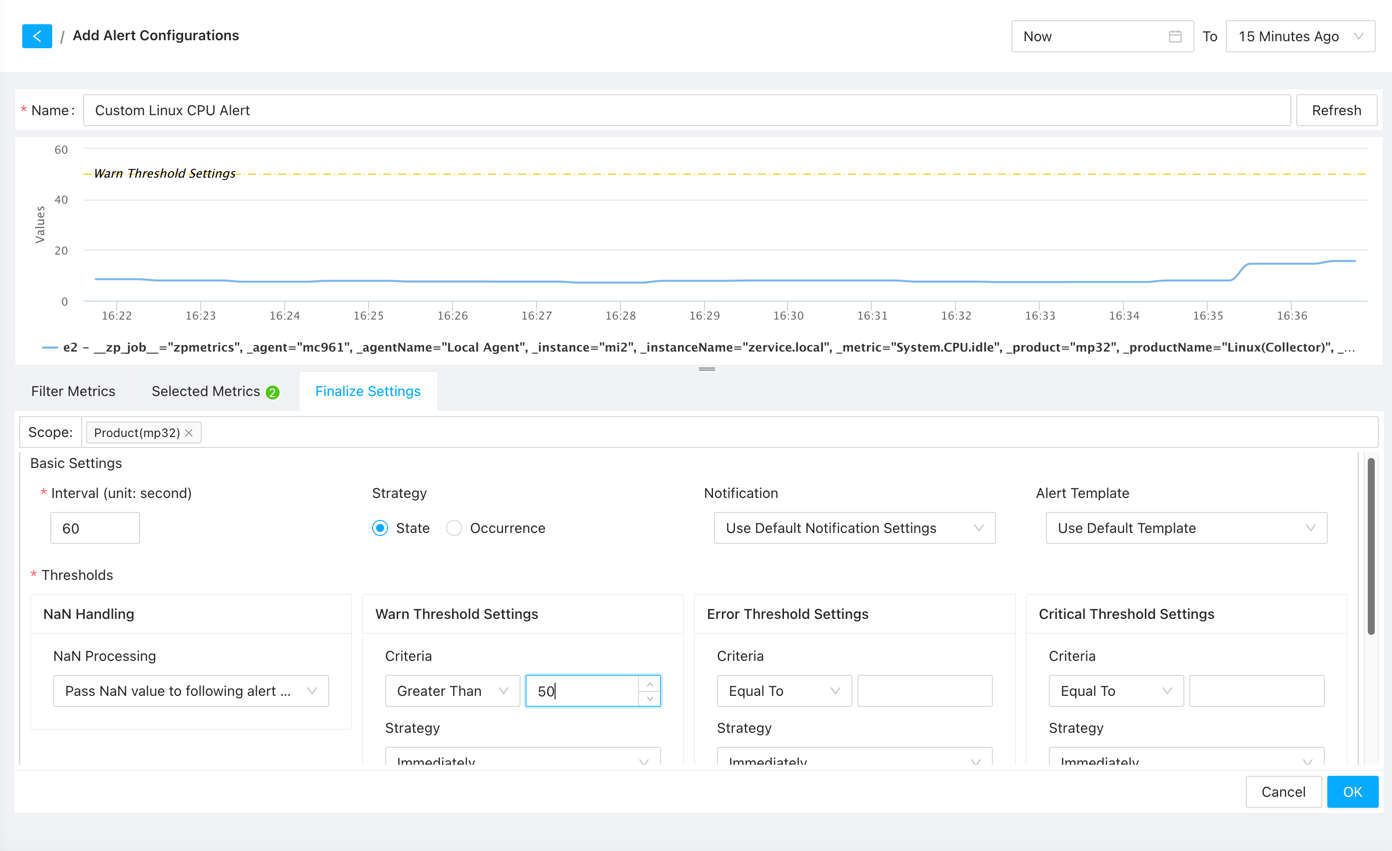Image resolution: width=1392 pixels, height=851 pixels.
Task: Open the 15 Minutes Ago time dropdown
Action: point(1299,36)
